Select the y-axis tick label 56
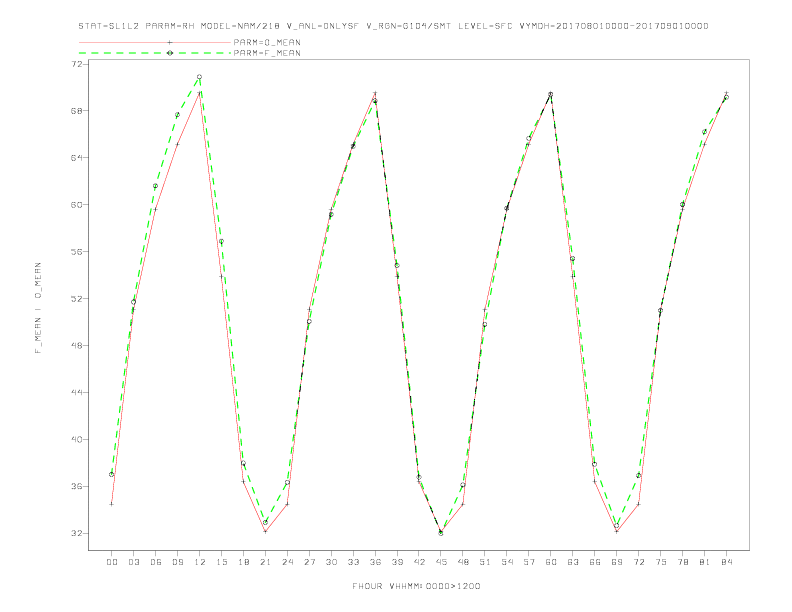This screenshot has height=612, width=792. (77, 251)
